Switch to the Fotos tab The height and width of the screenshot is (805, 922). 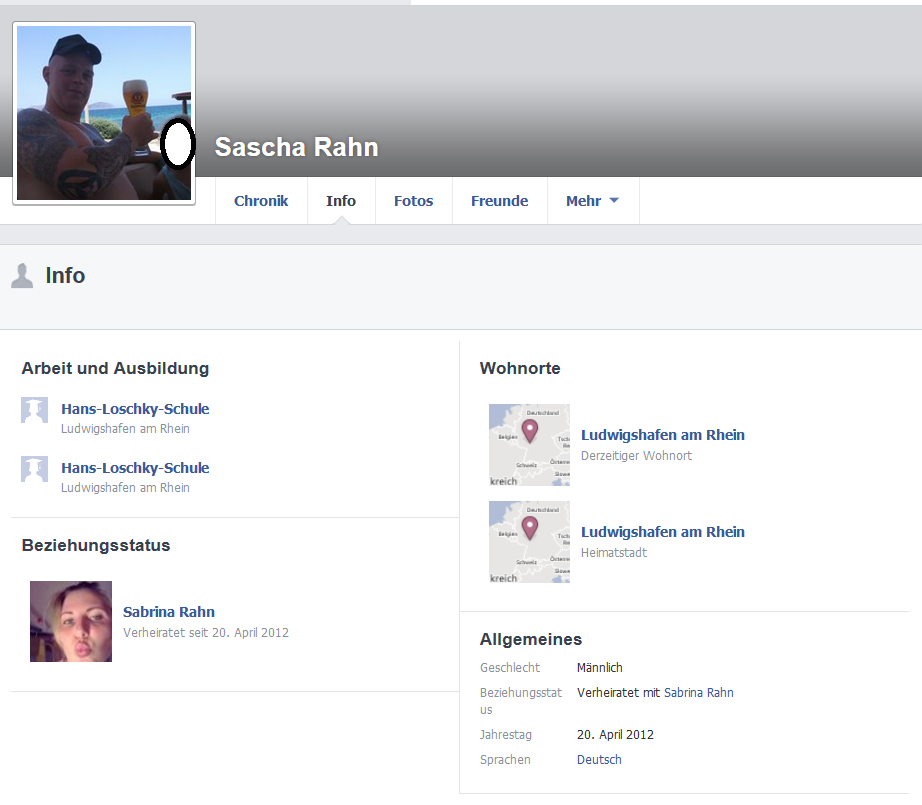pos(413,201)
